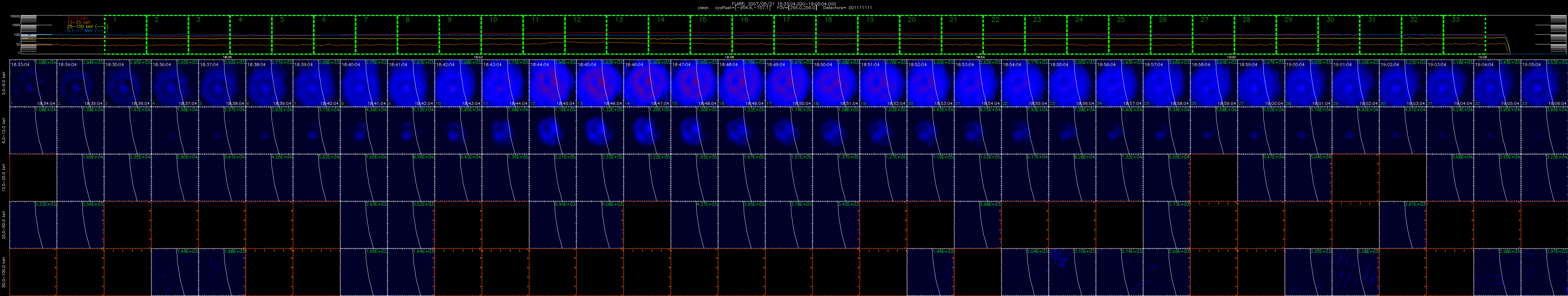
Task: Click the 19:06 time axis tick label
Action: click(1483, 57)
